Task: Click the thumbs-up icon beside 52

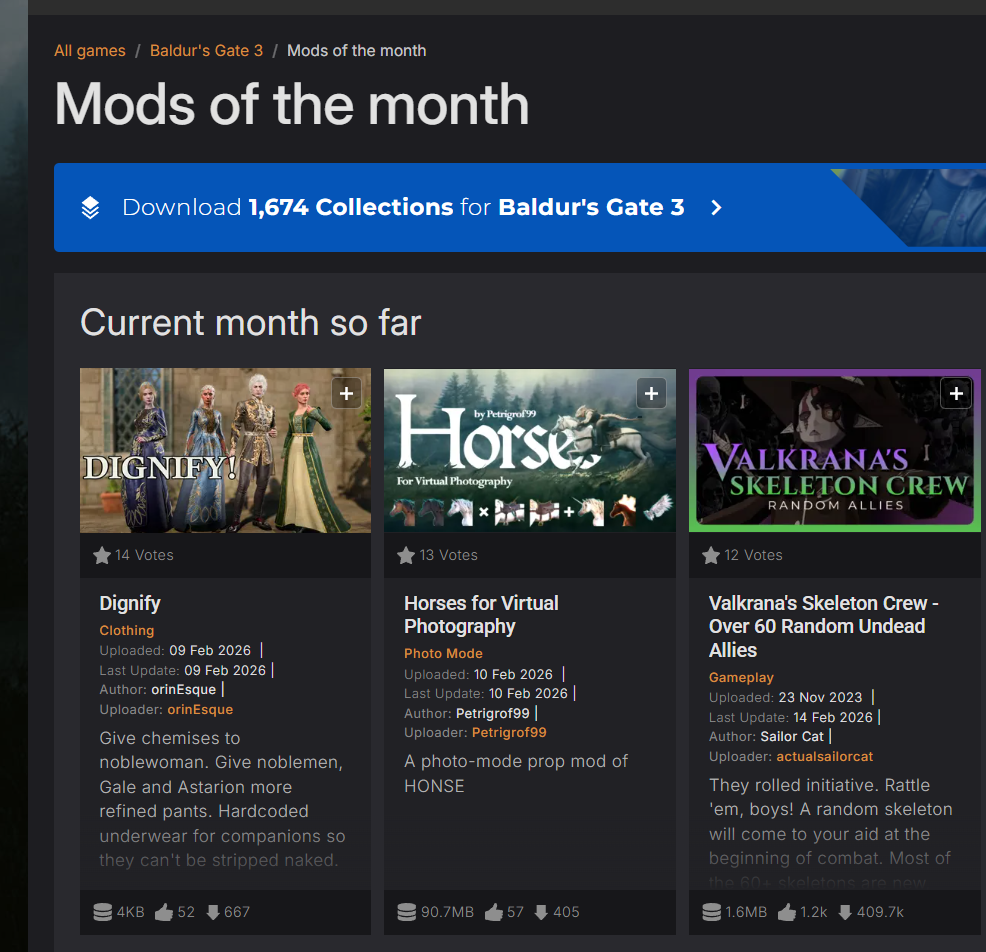Action: (x=164, y=912)
